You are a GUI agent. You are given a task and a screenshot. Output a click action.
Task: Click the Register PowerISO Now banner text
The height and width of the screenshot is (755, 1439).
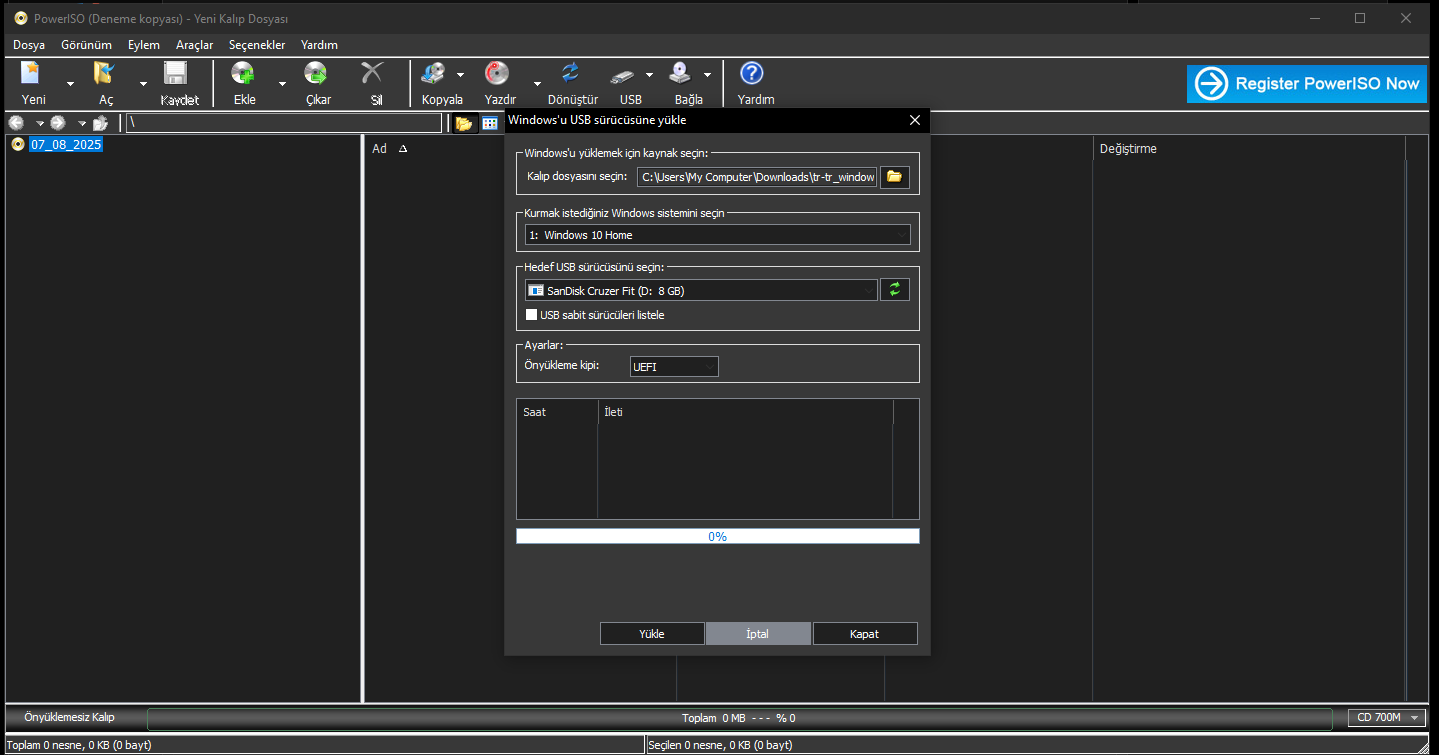tap(1327, 84)
